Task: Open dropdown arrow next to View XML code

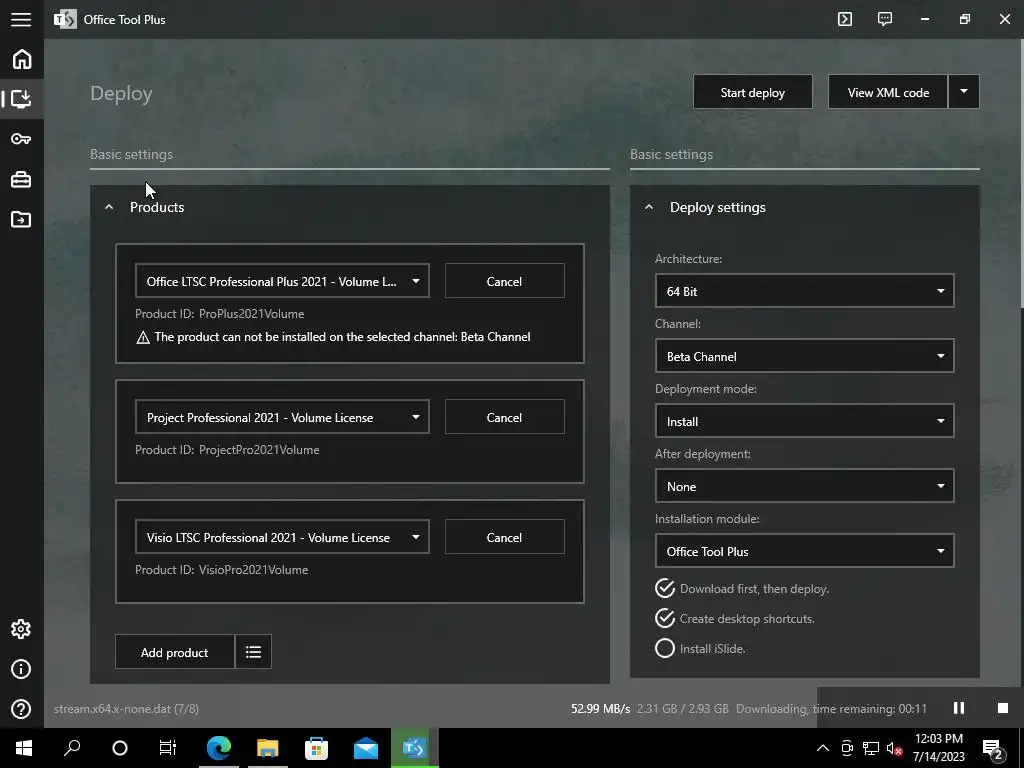Action: click(x=963, y=91)
